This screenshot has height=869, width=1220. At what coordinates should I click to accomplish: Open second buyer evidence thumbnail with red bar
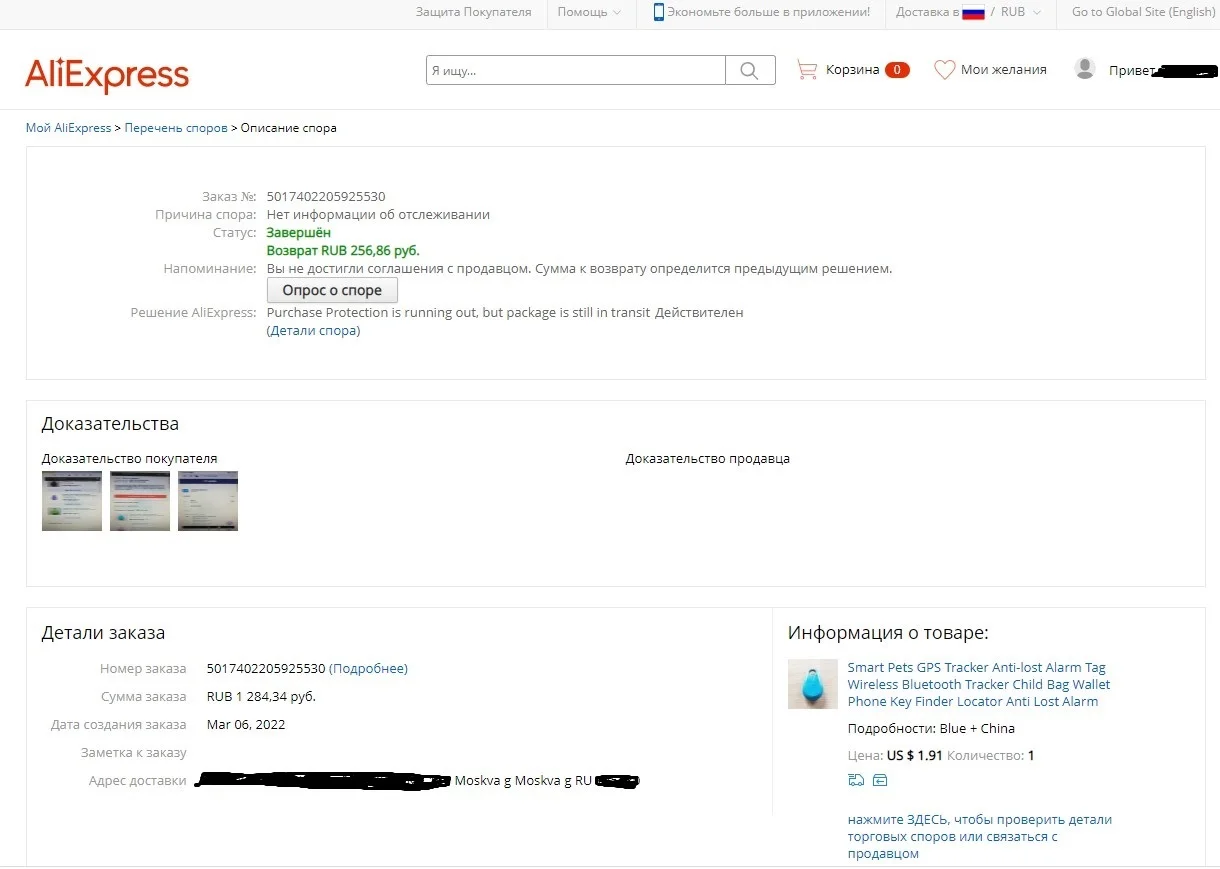[x=140, y=501]
